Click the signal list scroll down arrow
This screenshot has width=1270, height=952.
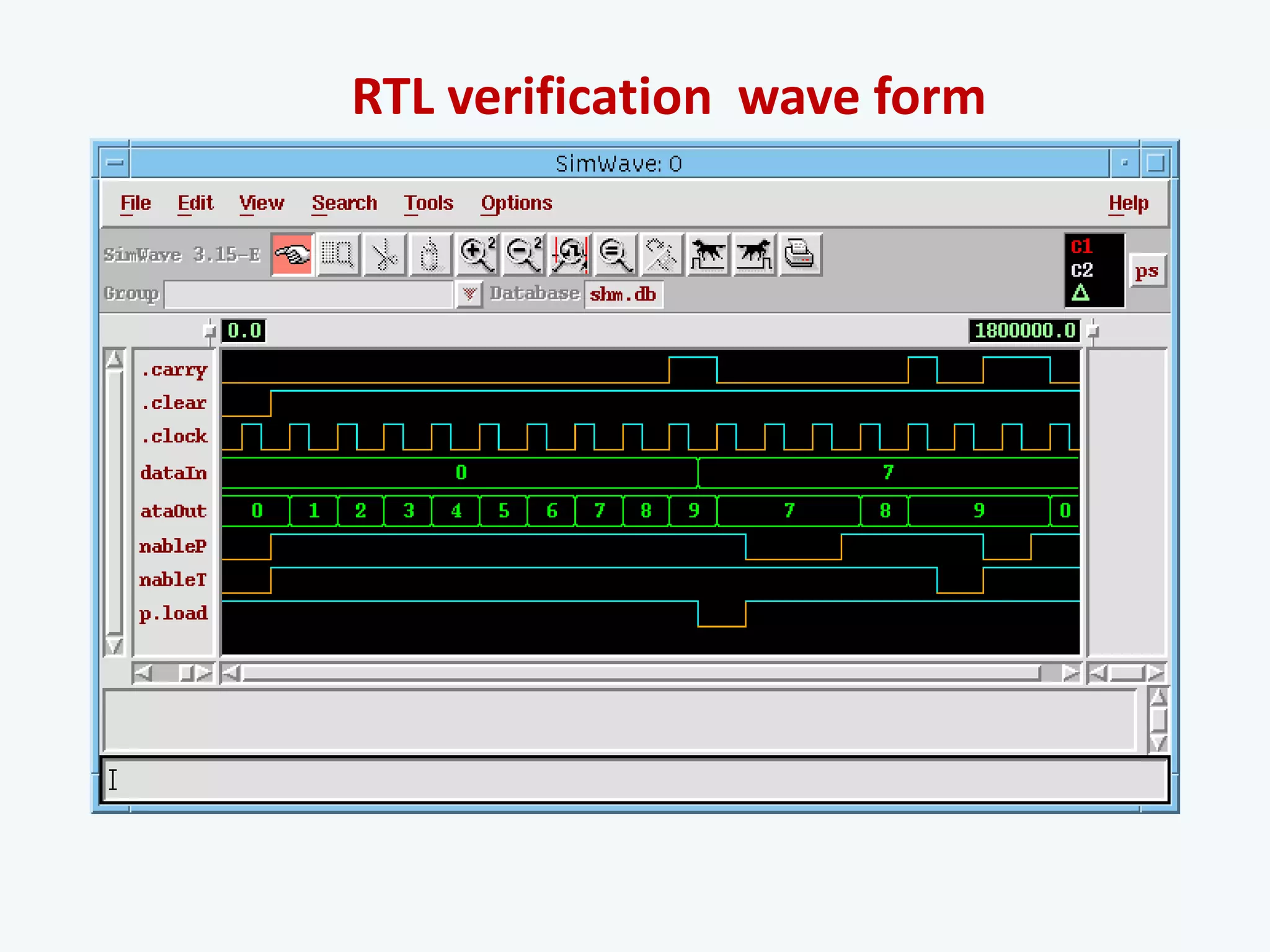click(x=115, y=646)
